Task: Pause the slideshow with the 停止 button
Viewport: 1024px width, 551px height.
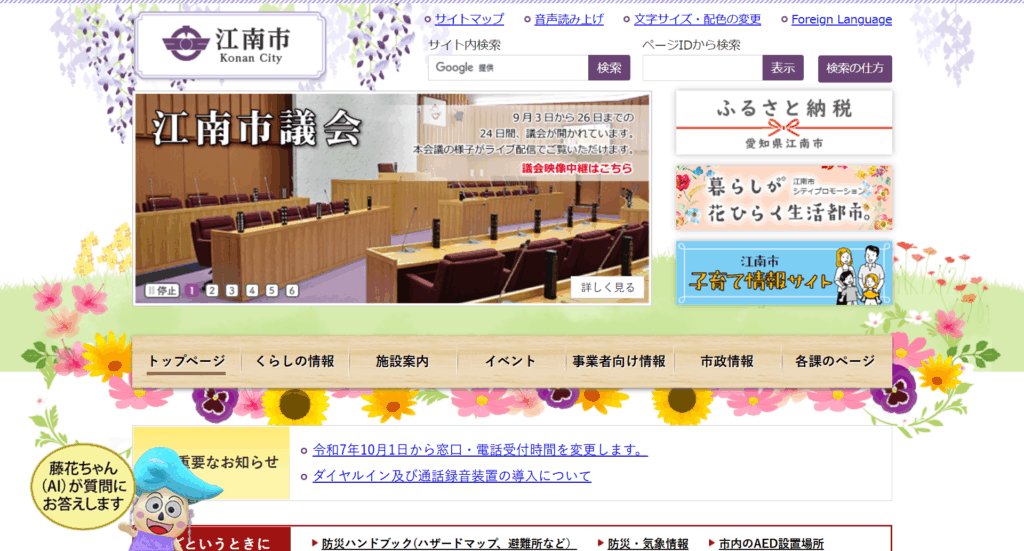Action: 162,291
